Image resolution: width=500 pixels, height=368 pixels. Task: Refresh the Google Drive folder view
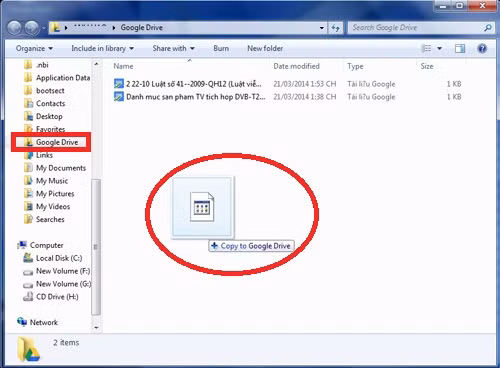point(335,28)
